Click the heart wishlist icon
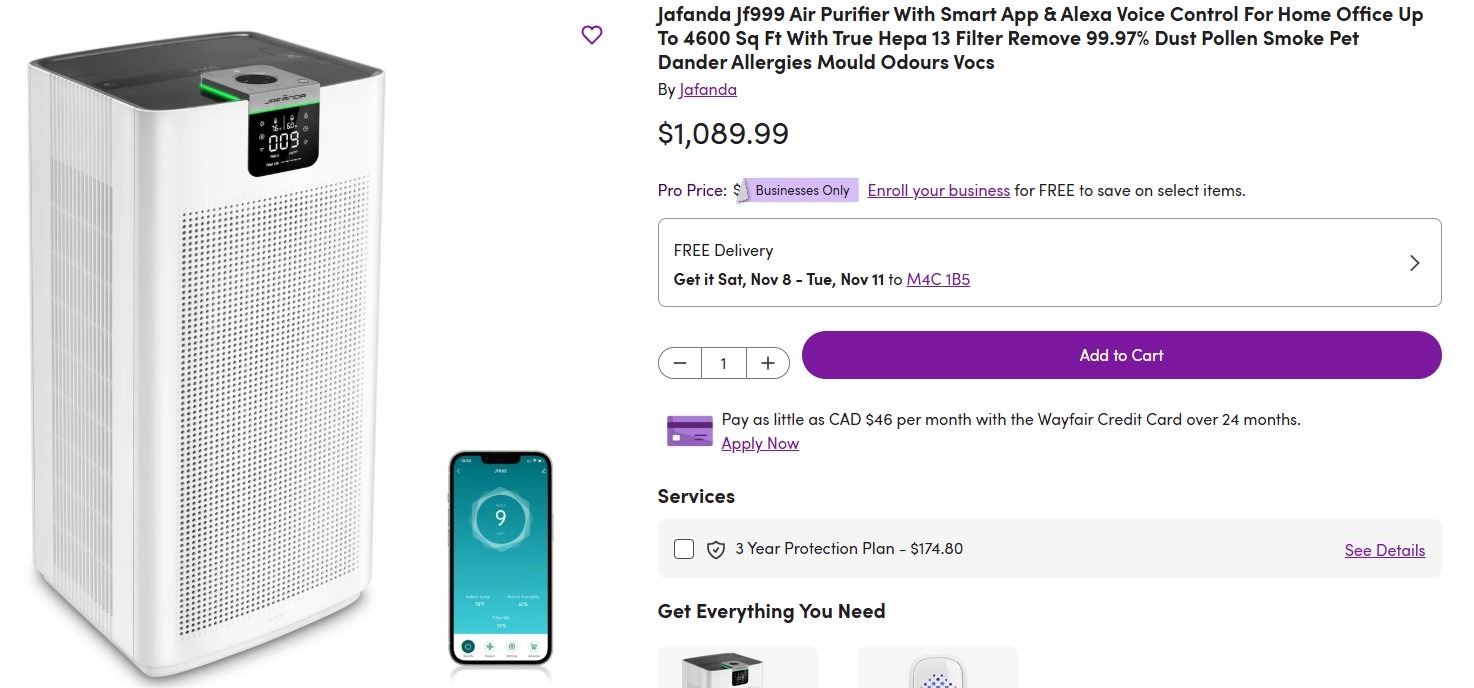Viewport: 1474px width, 688px height. (592, 35)
